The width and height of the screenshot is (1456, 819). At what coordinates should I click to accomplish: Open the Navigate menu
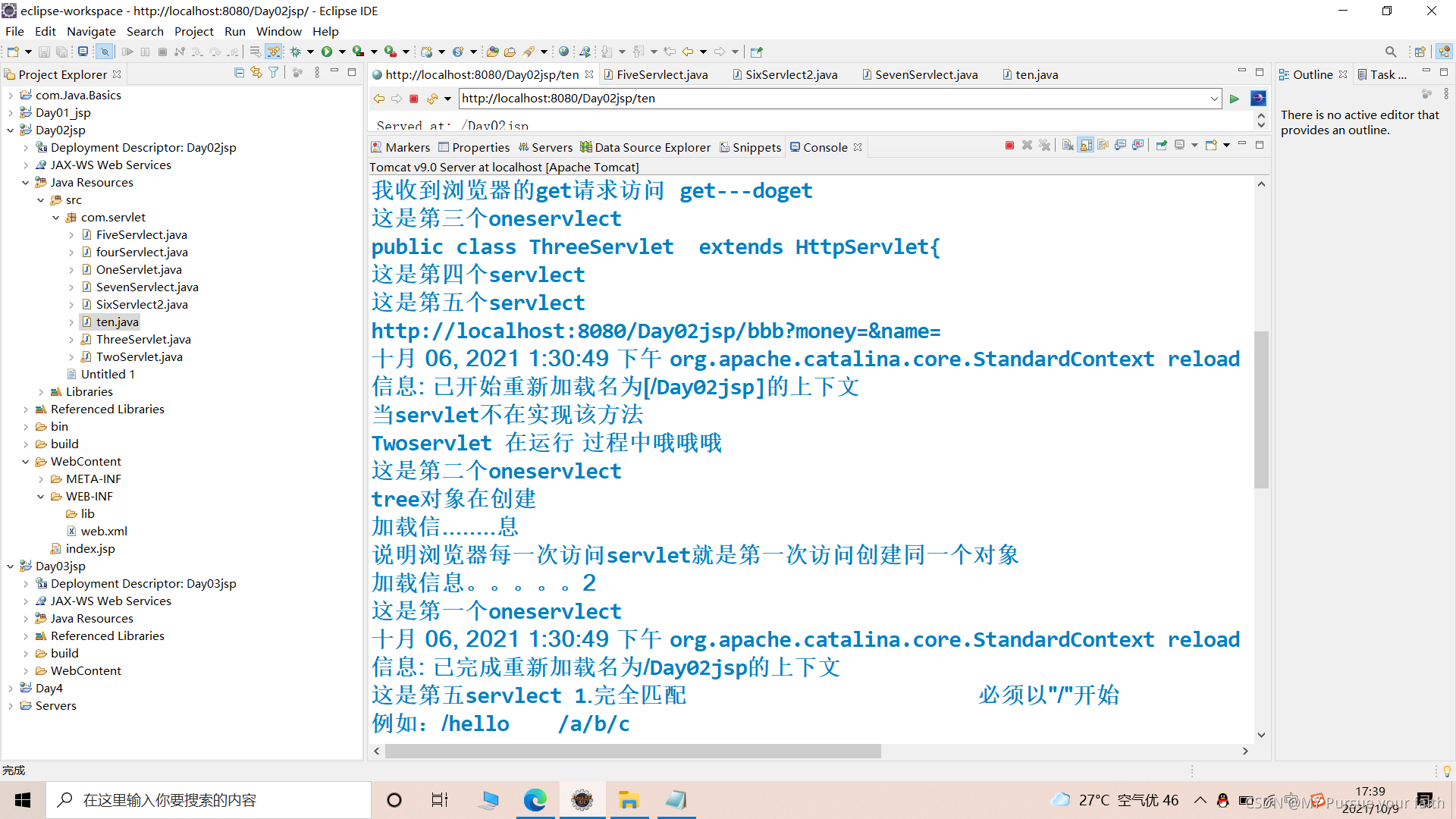[x=91, y=31]
